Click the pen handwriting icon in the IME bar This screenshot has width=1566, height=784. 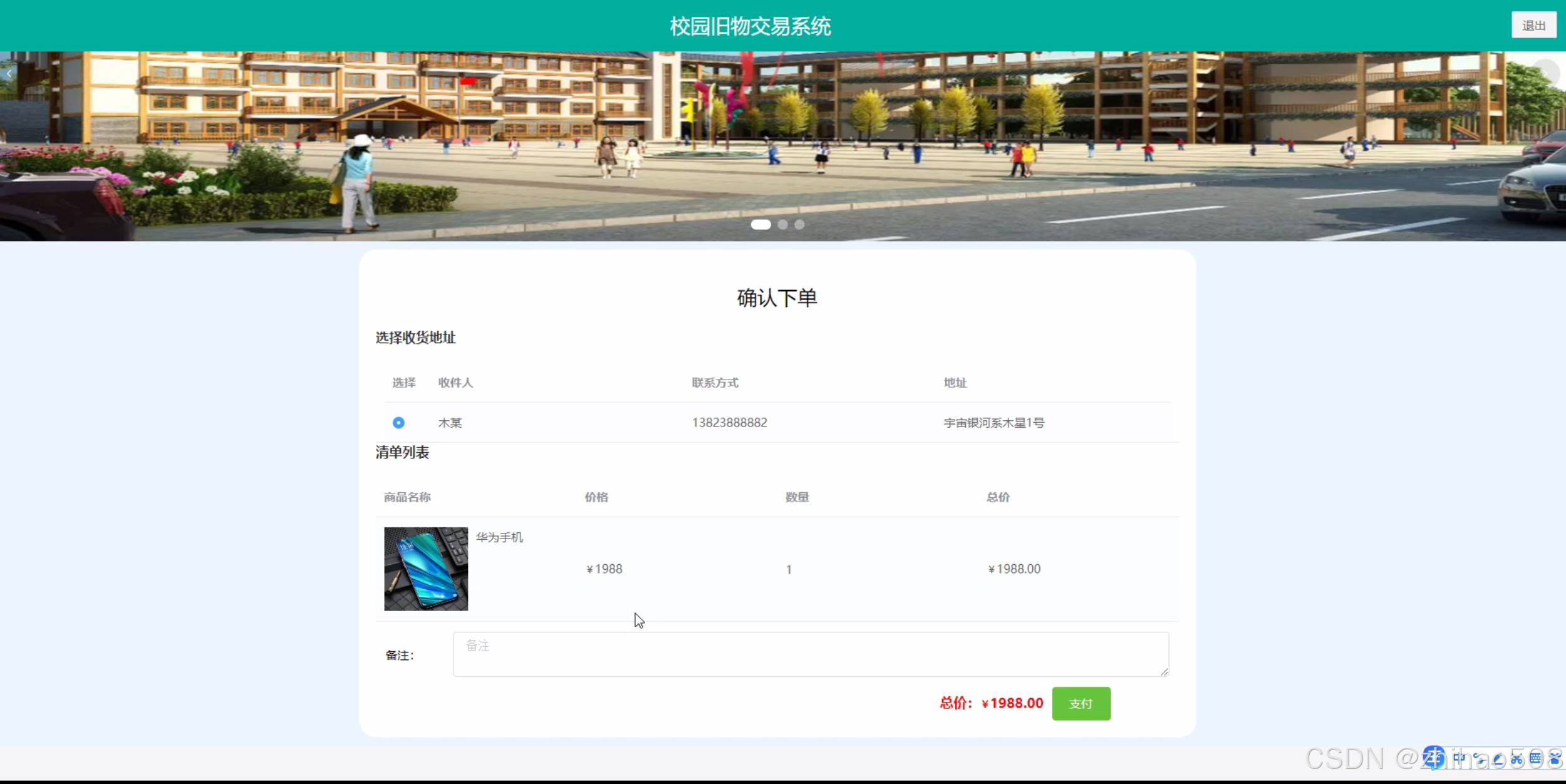coord(1498,760)
